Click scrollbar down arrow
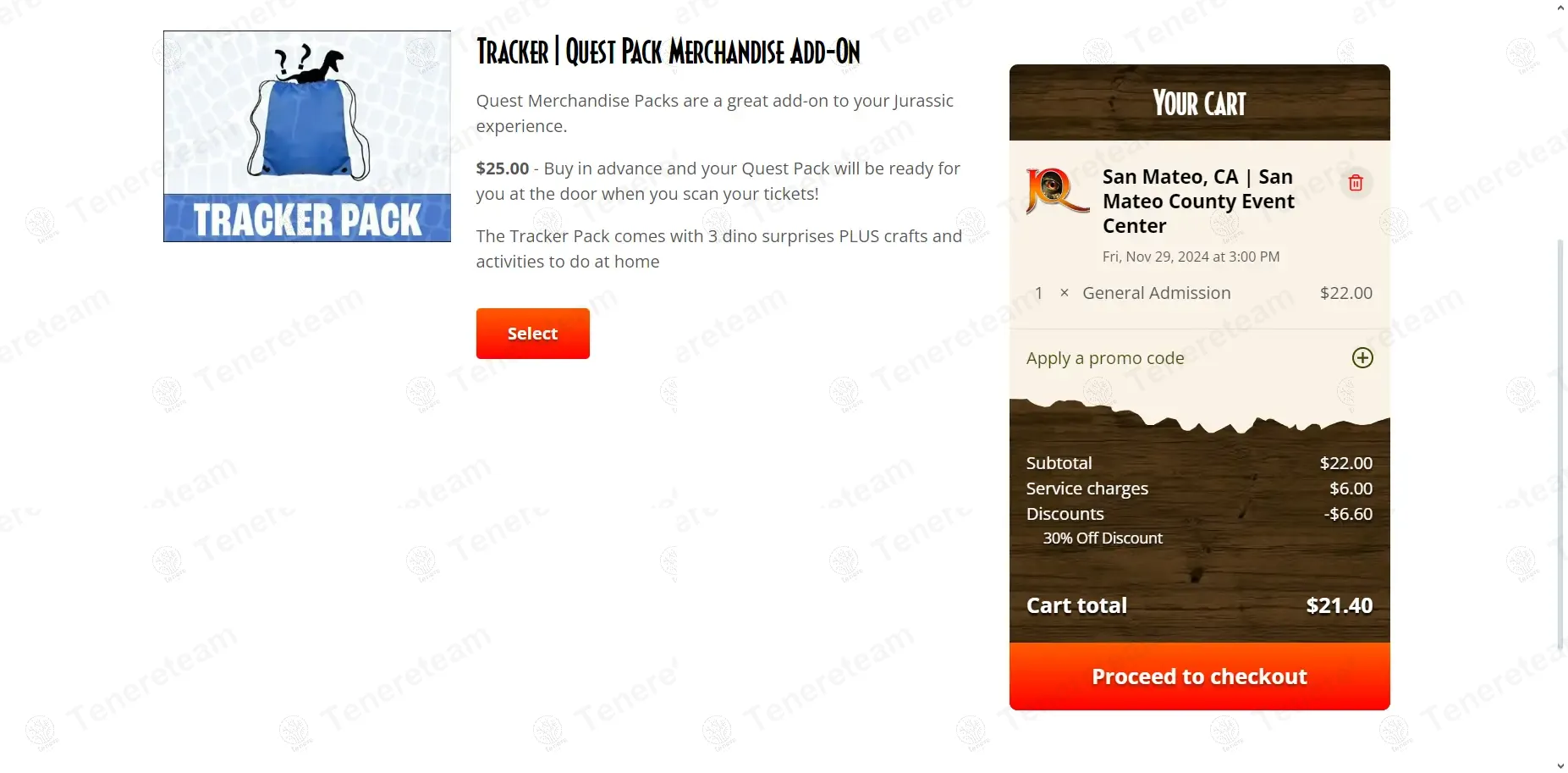Screen dimensions: 1568x773 (x=1560, y=765)
